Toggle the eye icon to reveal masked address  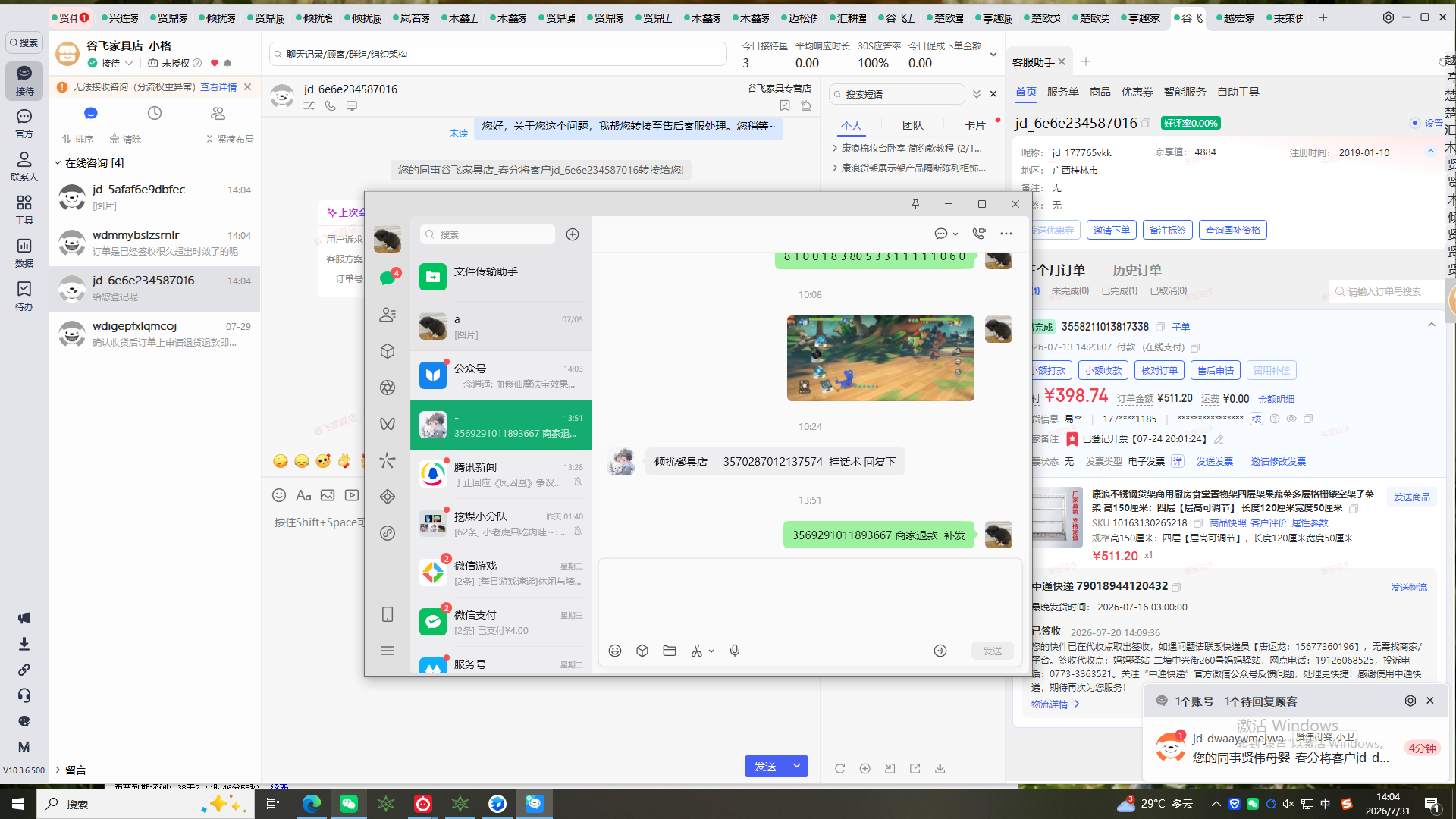1291,419
